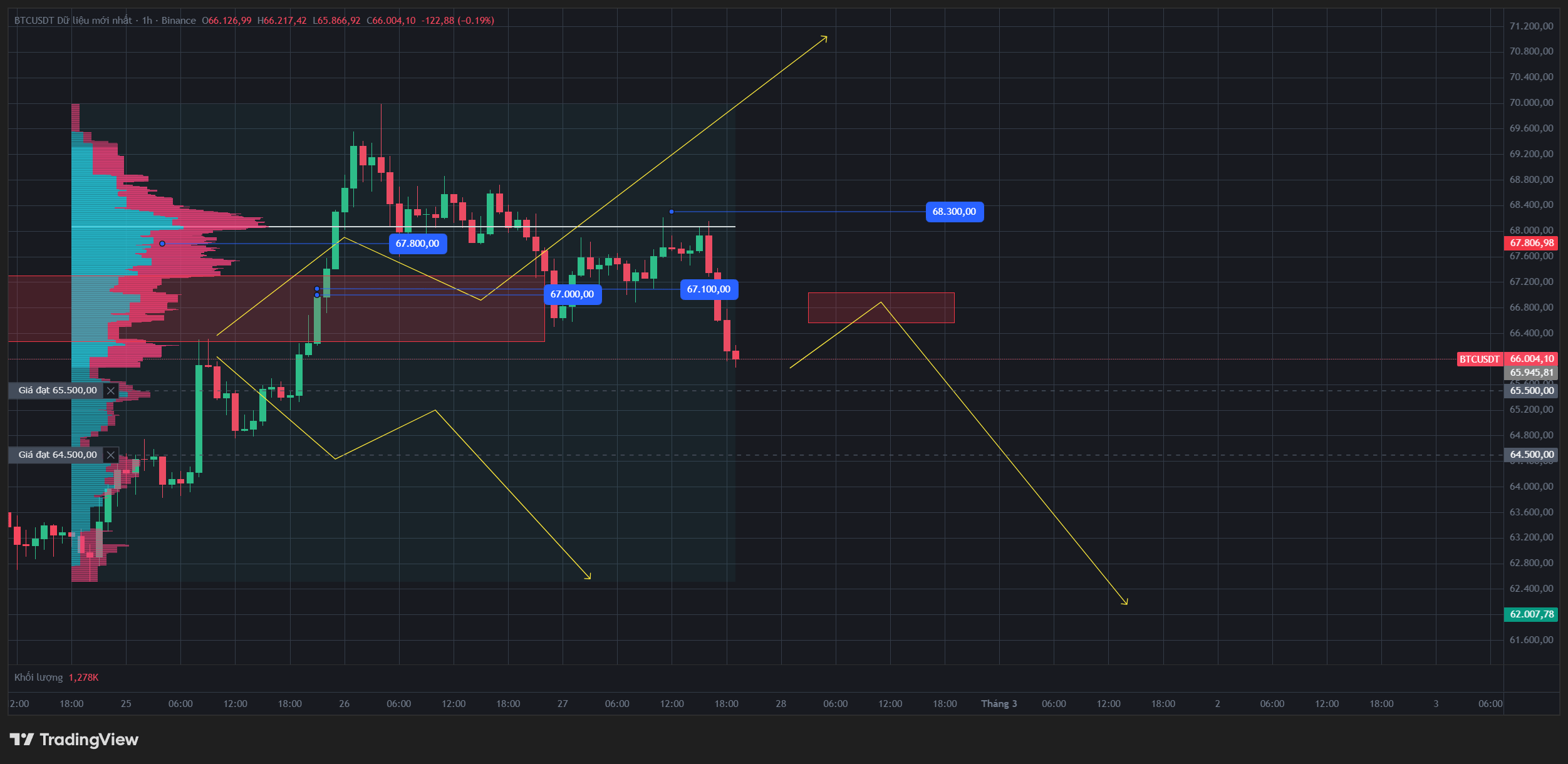Close the Giá đặt 65.500,00 order label
The height and width of the screenshot is (764, 1568).
click(x=111, y=391)
